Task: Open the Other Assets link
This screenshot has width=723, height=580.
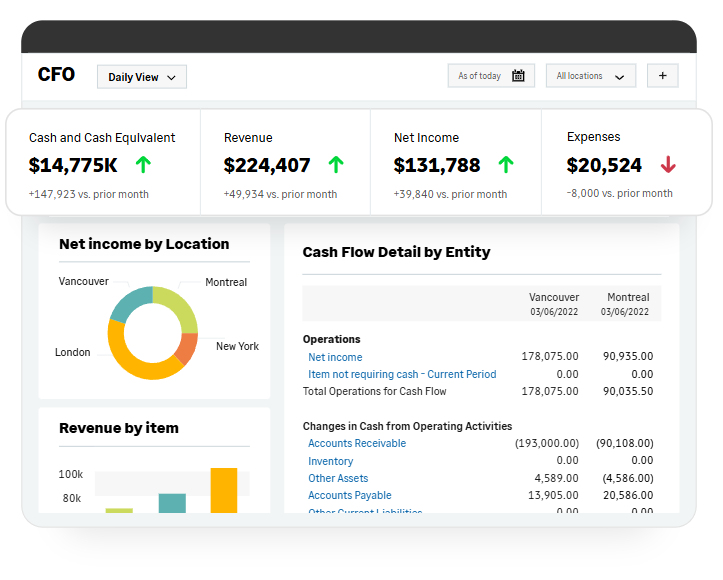Action: pyautogui.click(x=338, y=479)
